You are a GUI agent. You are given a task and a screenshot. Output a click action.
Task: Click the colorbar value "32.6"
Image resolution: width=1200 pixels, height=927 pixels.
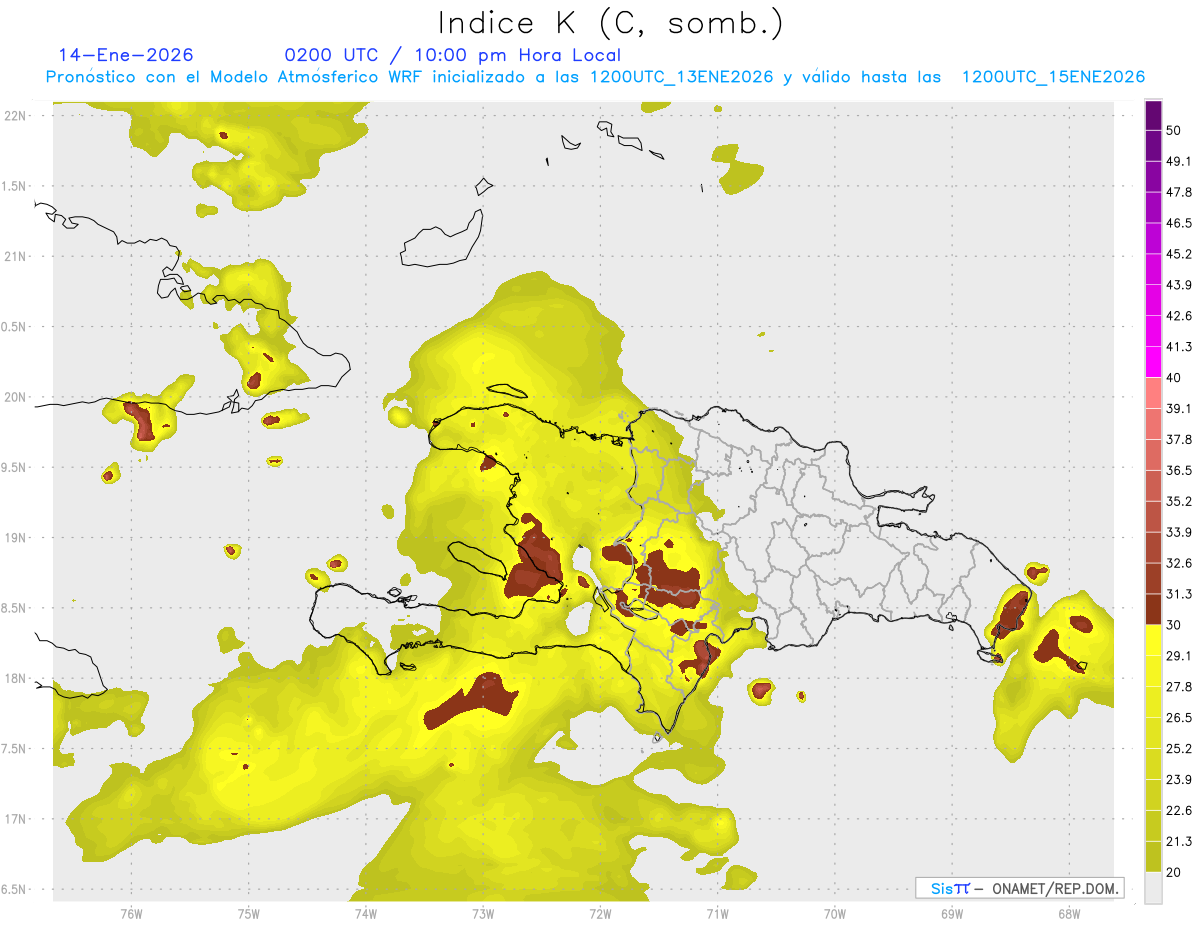(x=1179, y=563)
